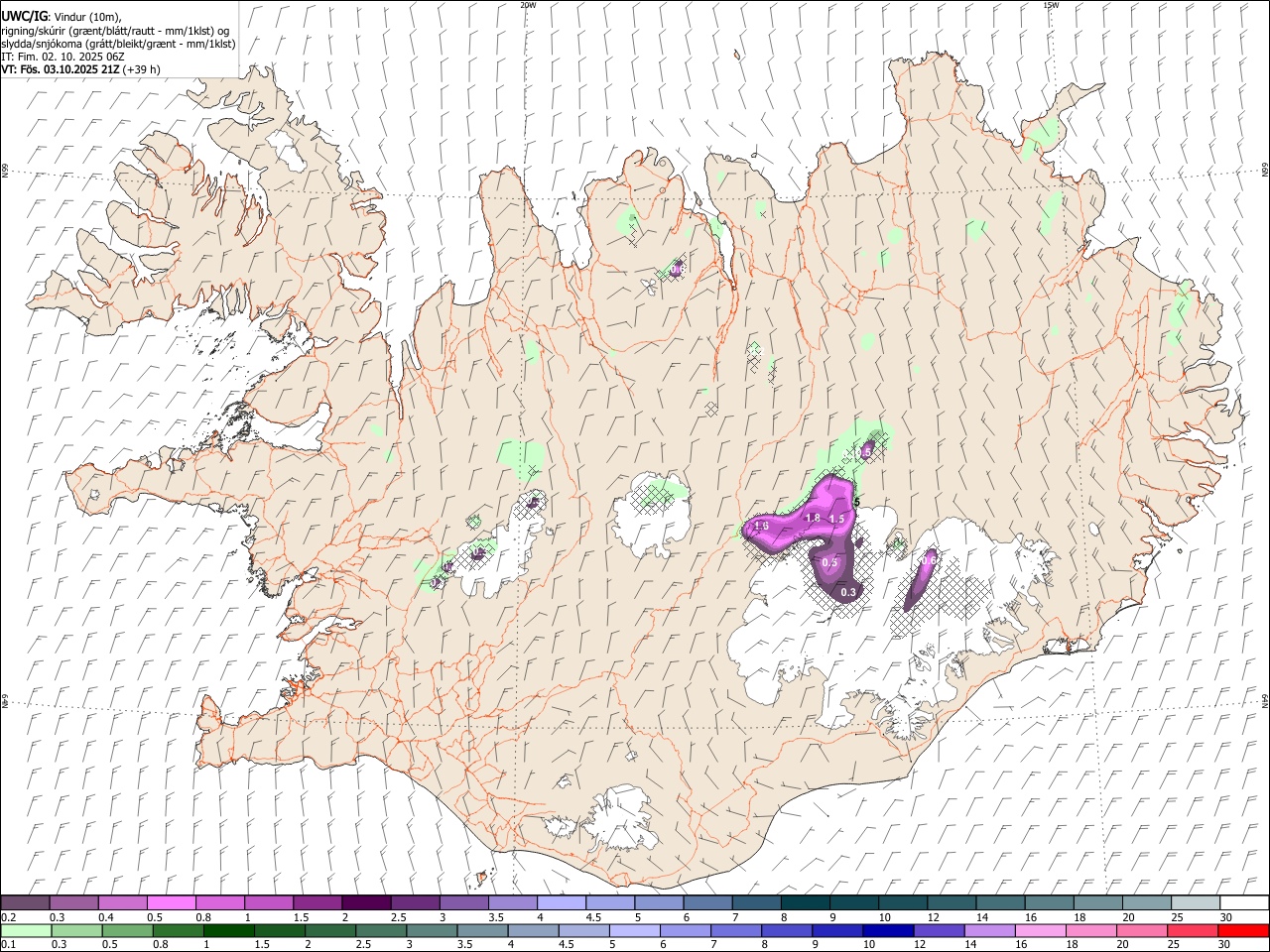Click the elongated purple streak with the 0.6 label
Image resolution: width=1270 pixels, height=952 pixels.
[x=922, y=579]
